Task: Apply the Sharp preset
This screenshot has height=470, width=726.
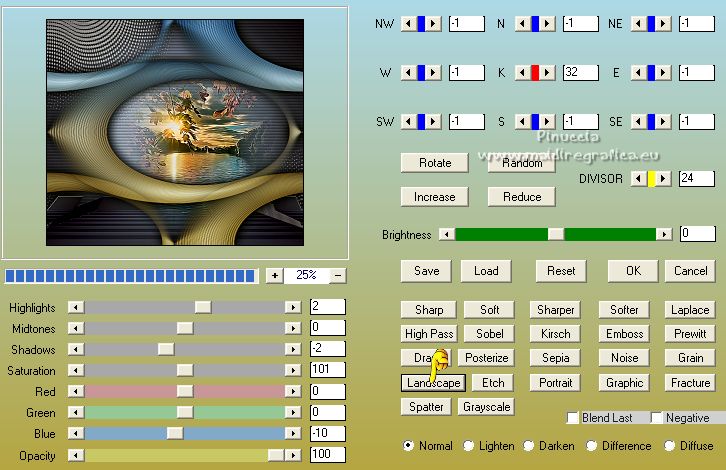Action: (x=429, y=310)
